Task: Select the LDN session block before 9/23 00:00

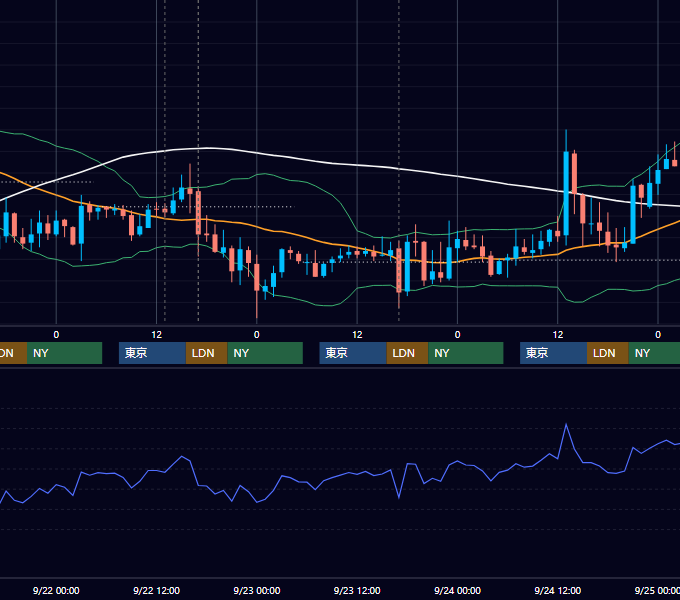Action: tap(206, 353)
